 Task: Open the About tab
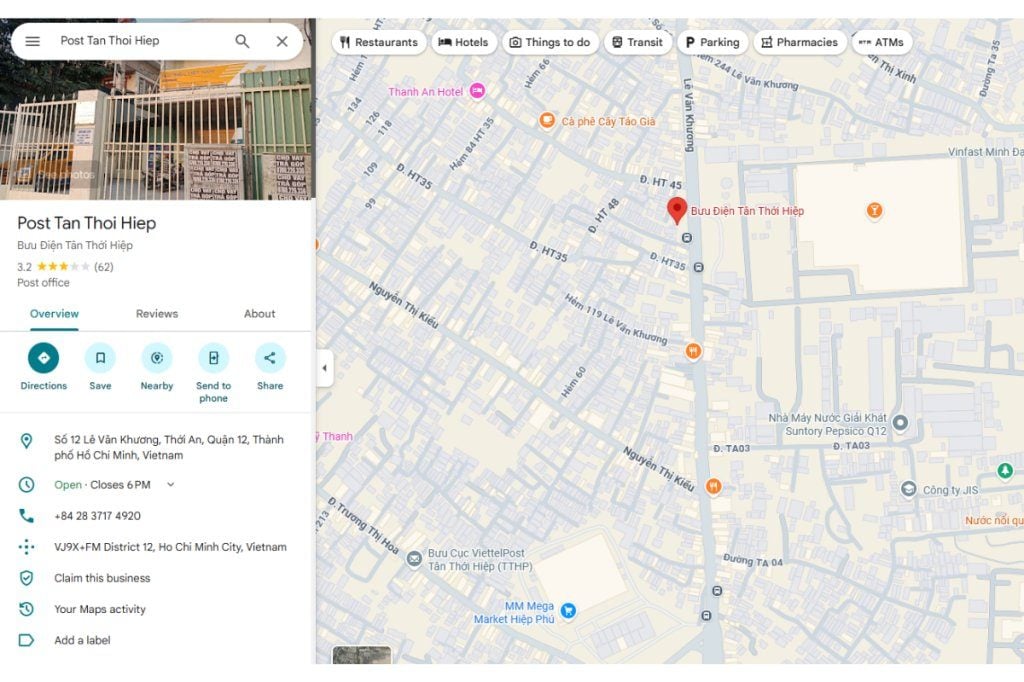tap(259, 314)
